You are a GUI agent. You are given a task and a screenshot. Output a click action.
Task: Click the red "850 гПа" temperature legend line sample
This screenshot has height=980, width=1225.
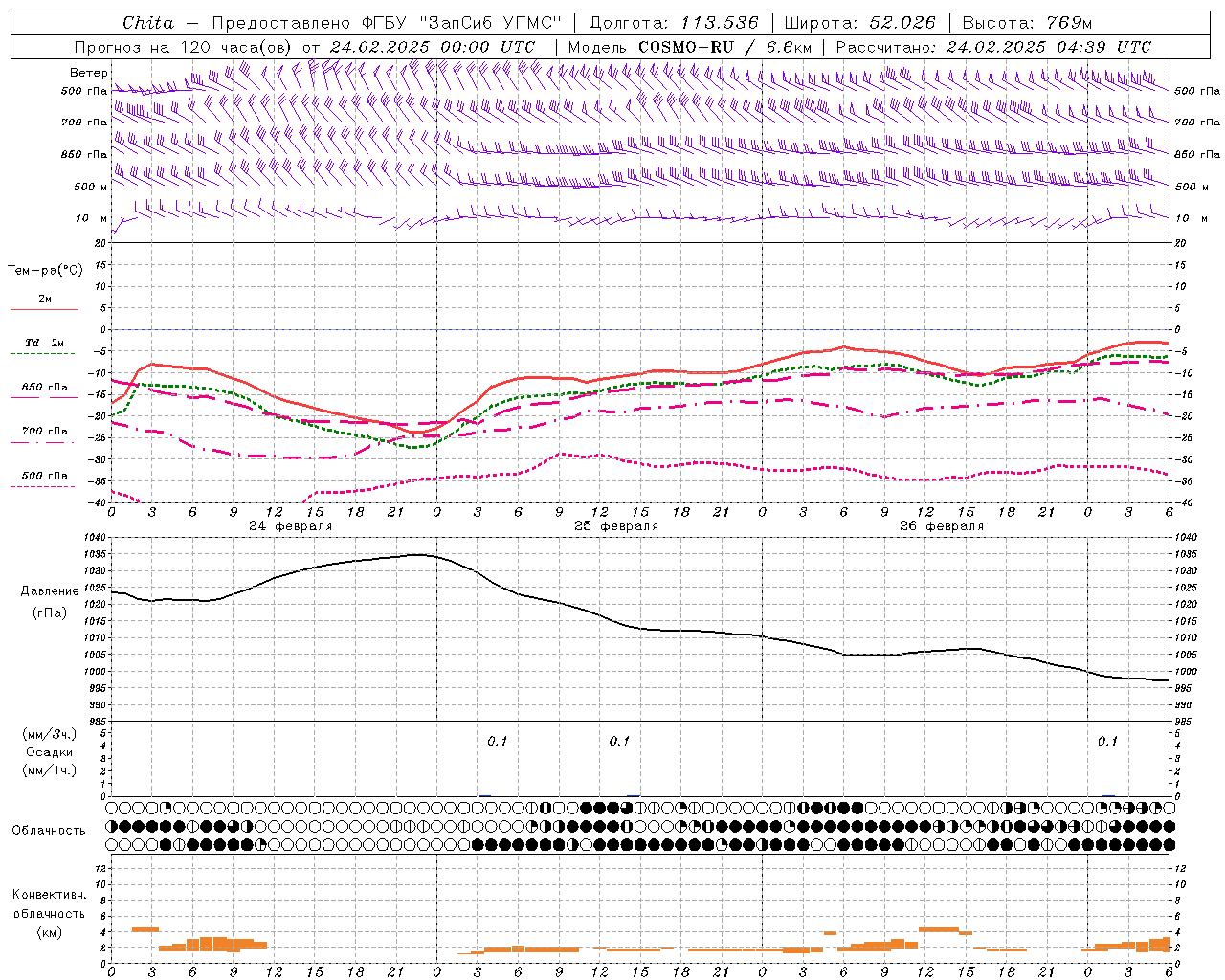coord(44,398)
